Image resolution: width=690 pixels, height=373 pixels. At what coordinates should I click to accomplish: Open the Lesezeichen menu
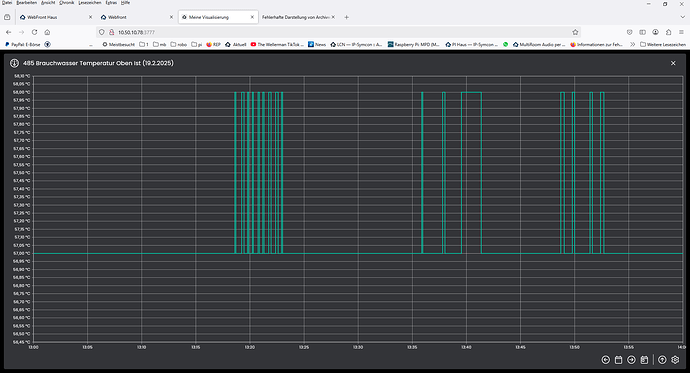89,3
